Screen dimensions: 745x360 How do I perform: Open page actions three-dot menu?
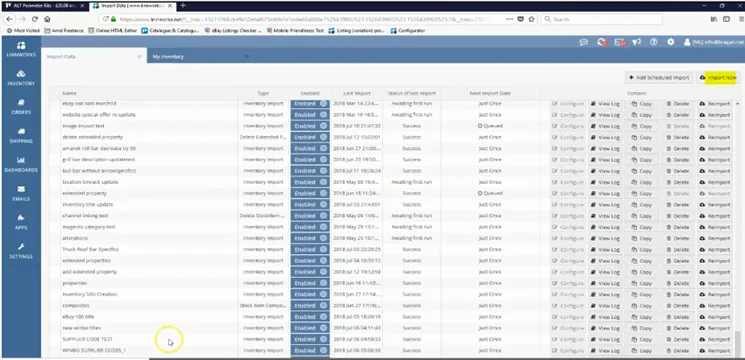pyautogui.click(x=509, y=19)
